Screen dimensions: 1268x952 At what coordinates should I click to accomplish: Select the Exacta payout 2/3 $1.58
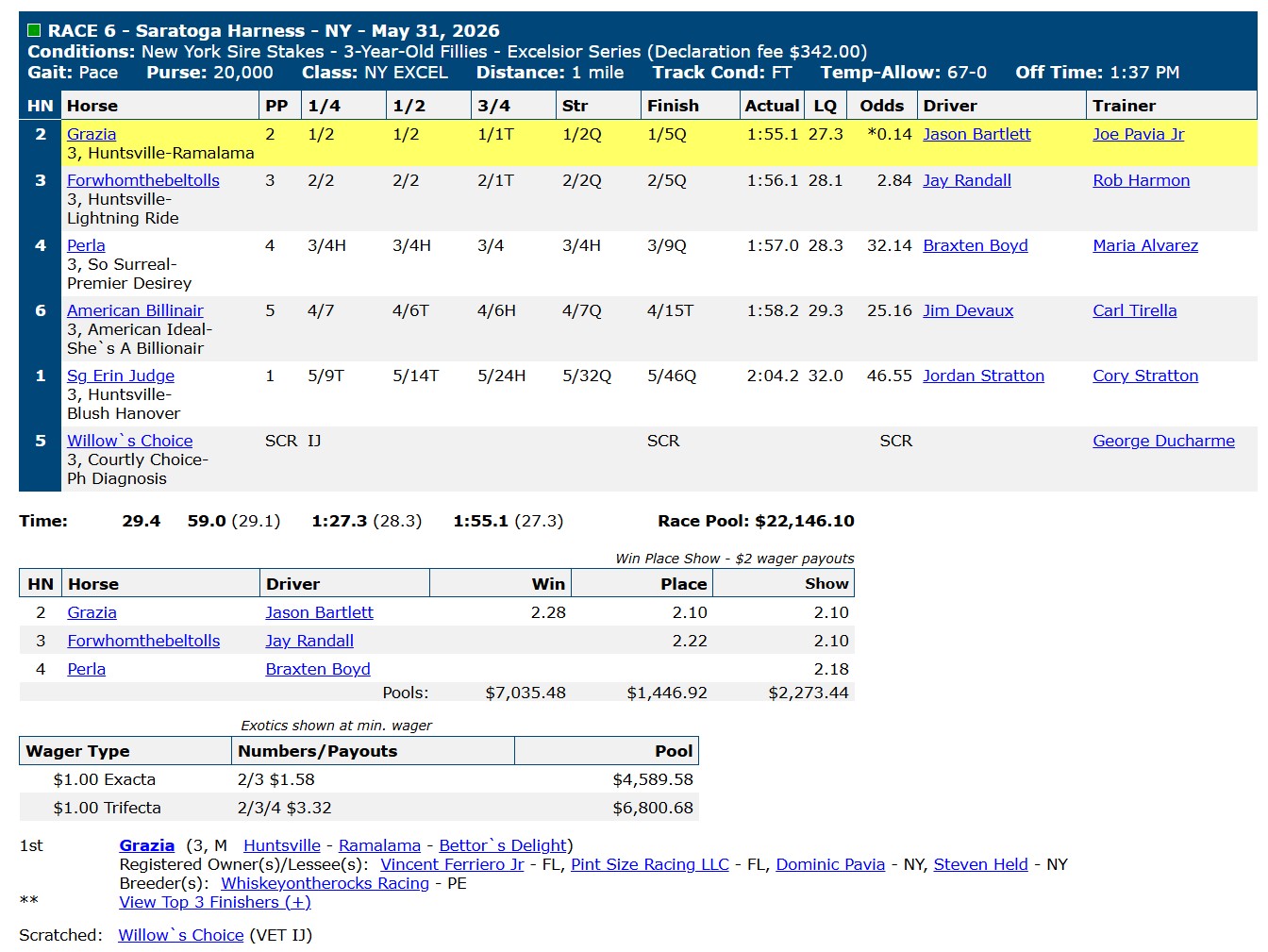276,779
